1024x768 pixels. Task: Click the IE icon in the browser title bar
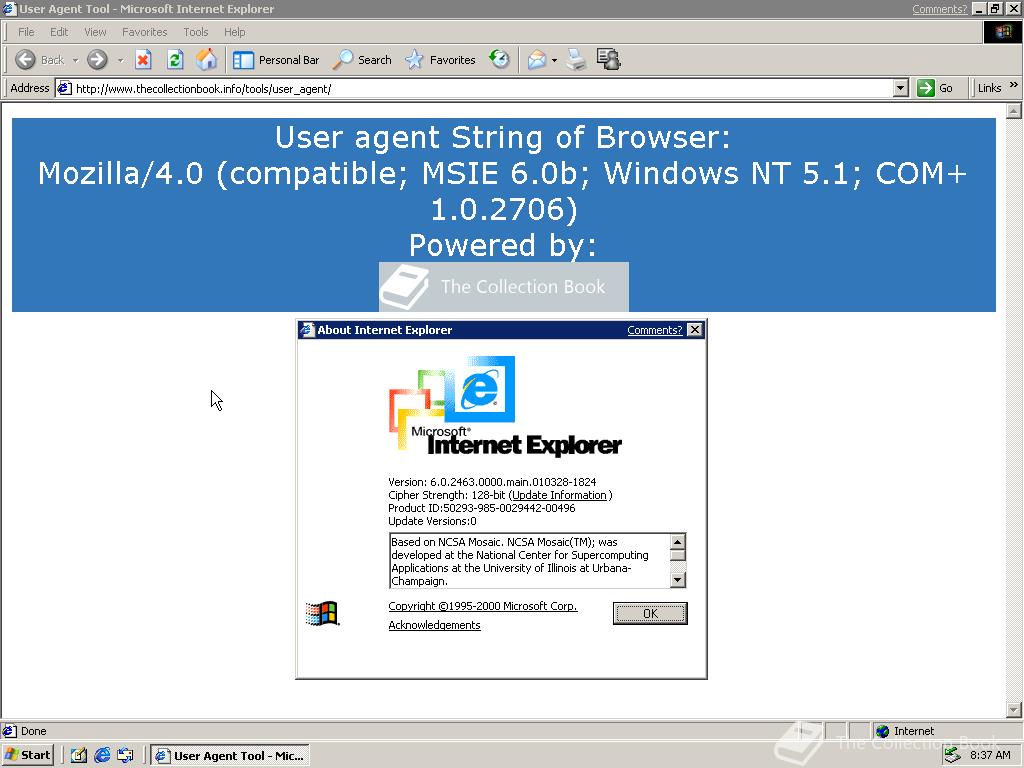coord(9,8)
